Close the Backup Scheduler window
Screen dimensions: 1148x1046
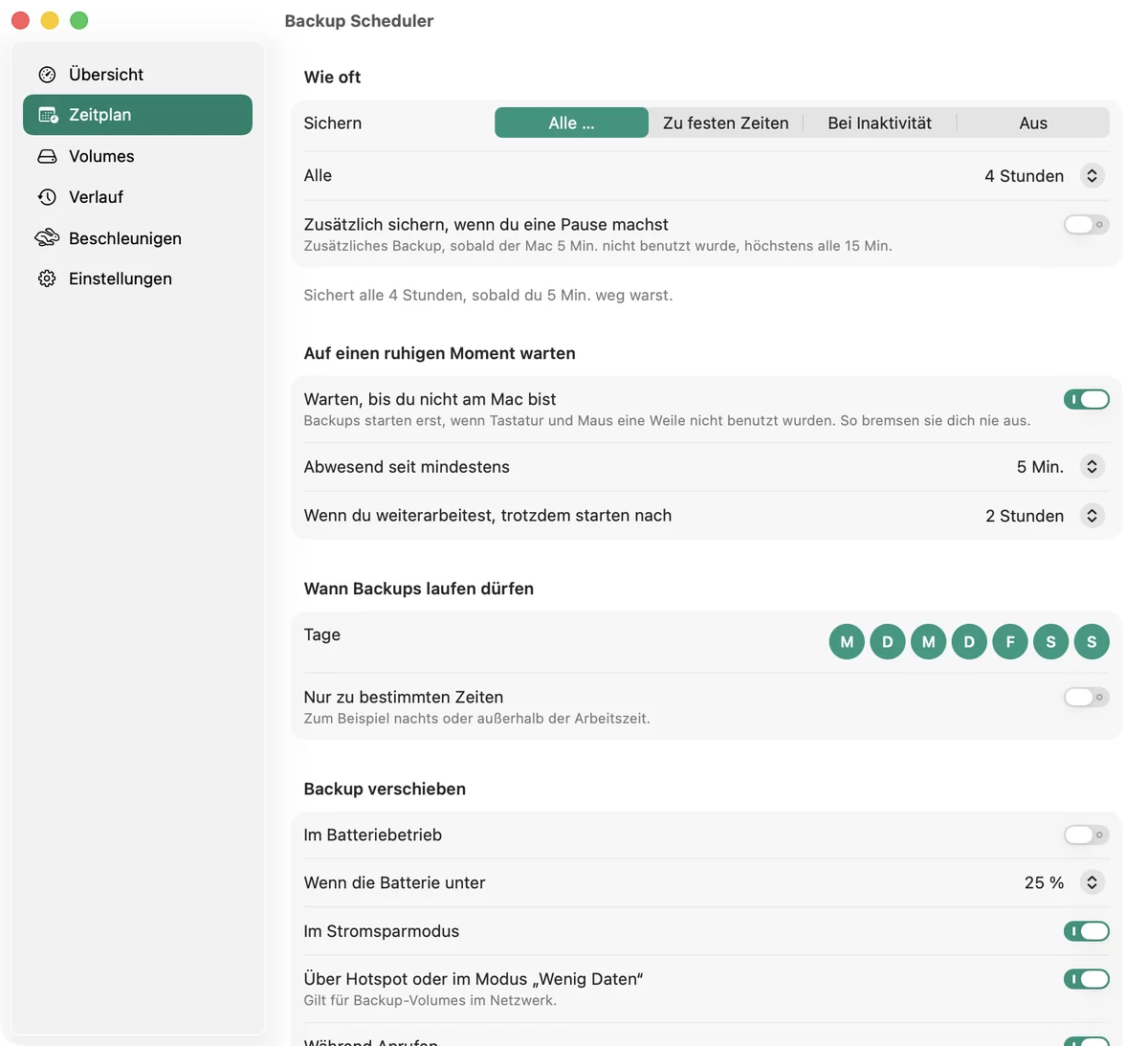[x=21, y=21]
